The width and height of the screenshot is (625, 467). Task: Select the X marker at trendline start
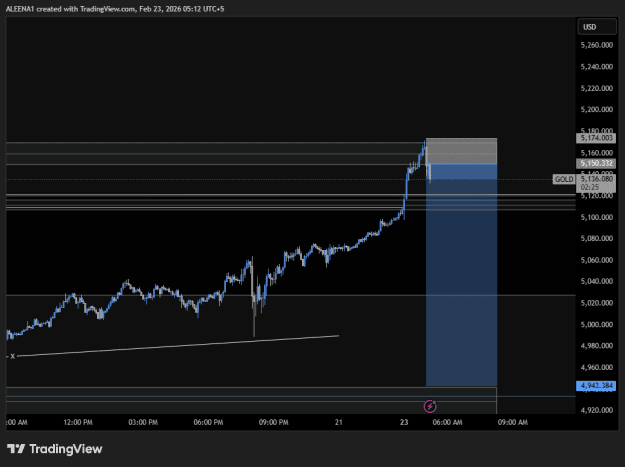[x=12, y=356]
